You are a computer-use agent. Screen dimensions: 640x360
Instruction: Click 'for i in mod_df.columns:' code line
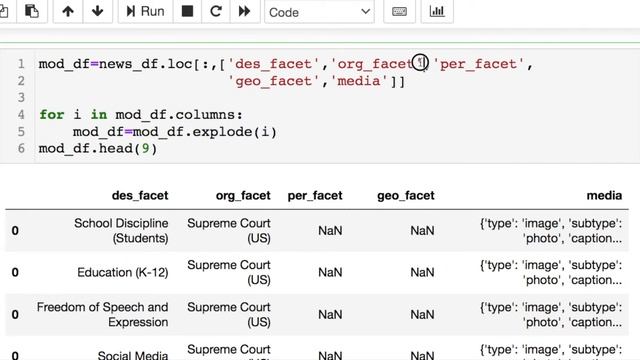pos(141,115)
